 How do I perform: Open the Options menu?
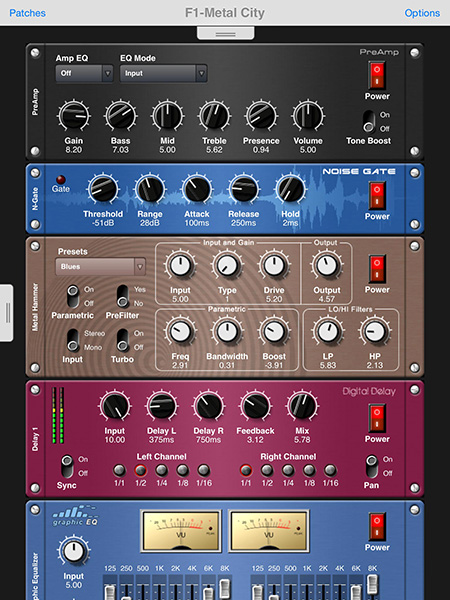pos(422,13)
